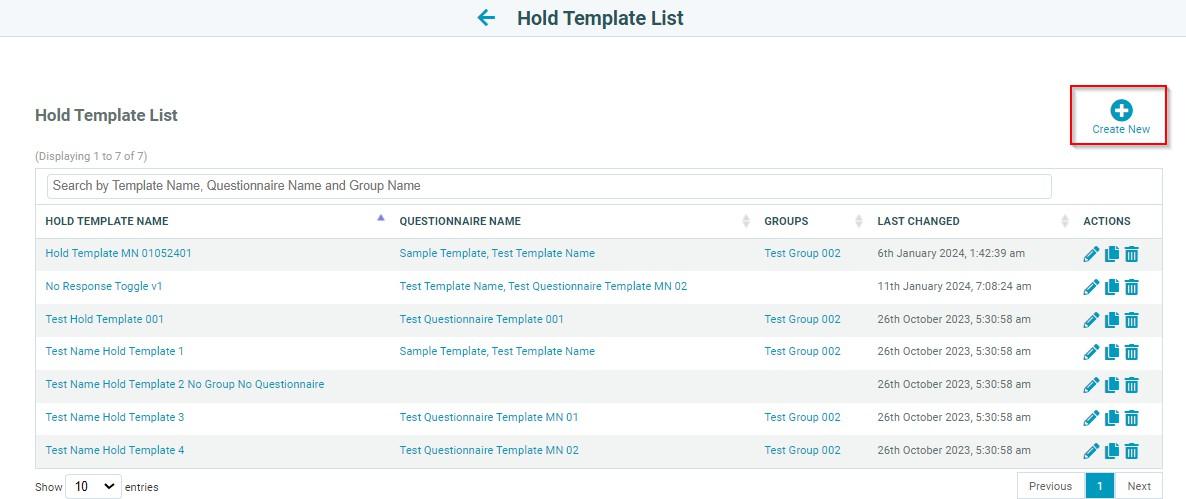
Task: Edit Test Name Hold Template 3
Action: pos(1091,418)
